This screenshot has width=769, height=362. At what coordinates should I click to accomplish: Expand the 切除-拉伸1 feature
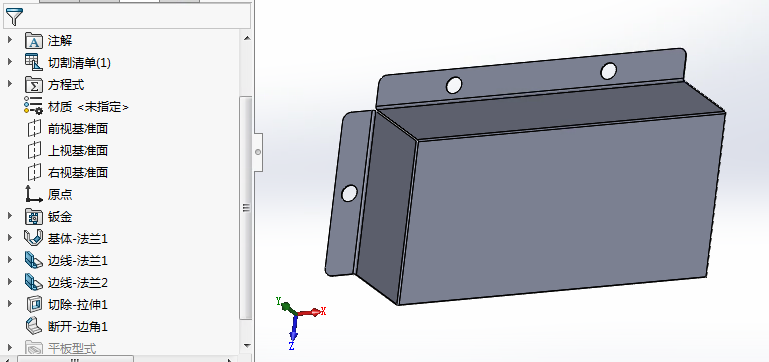[9, 304]
